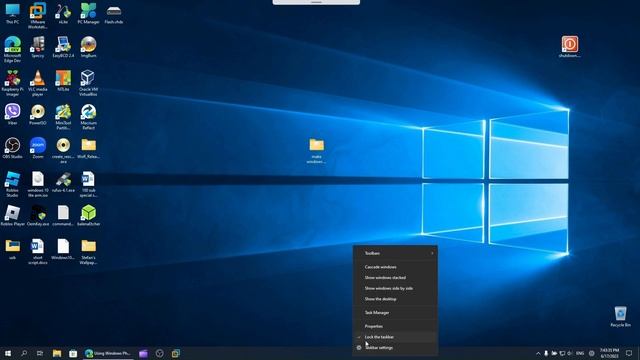This screenshot has height=360, width=640.
Task: Select the Wolf_Release folder
Action: coord(88,148)
